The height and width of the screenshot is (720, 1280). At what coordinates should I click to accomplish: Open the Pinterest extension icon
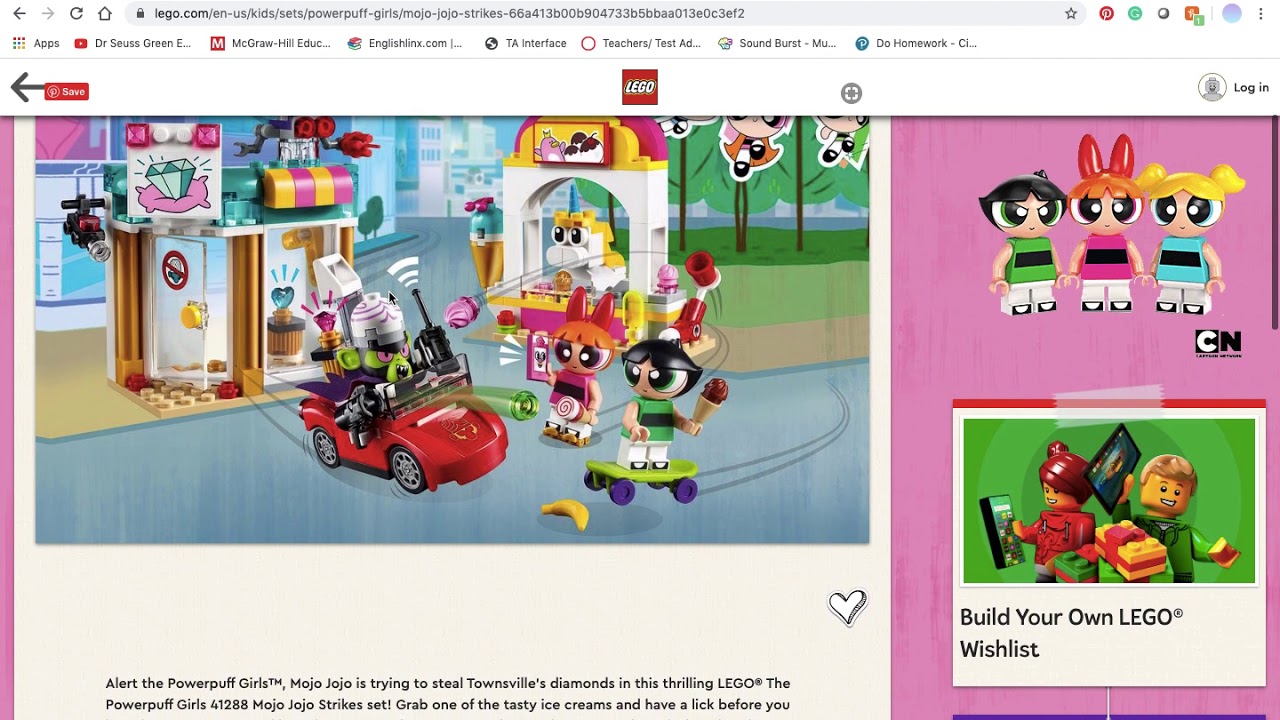(x=1106, y=14)
